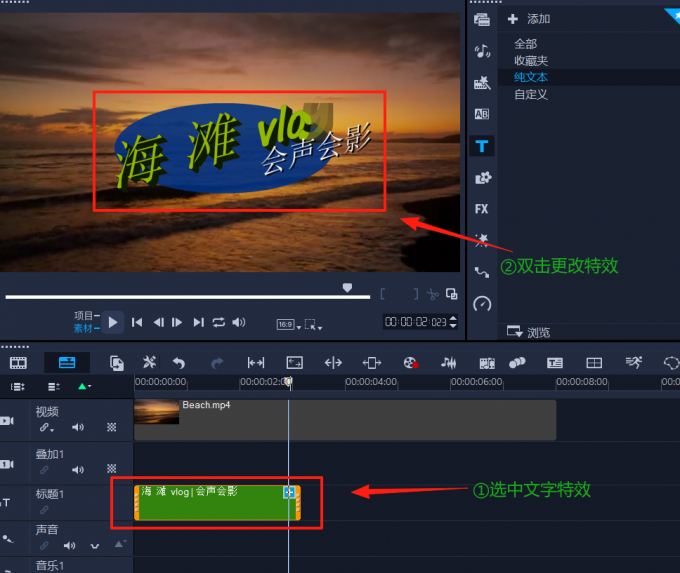Switch to Storyboard view

tap(18, 363)
